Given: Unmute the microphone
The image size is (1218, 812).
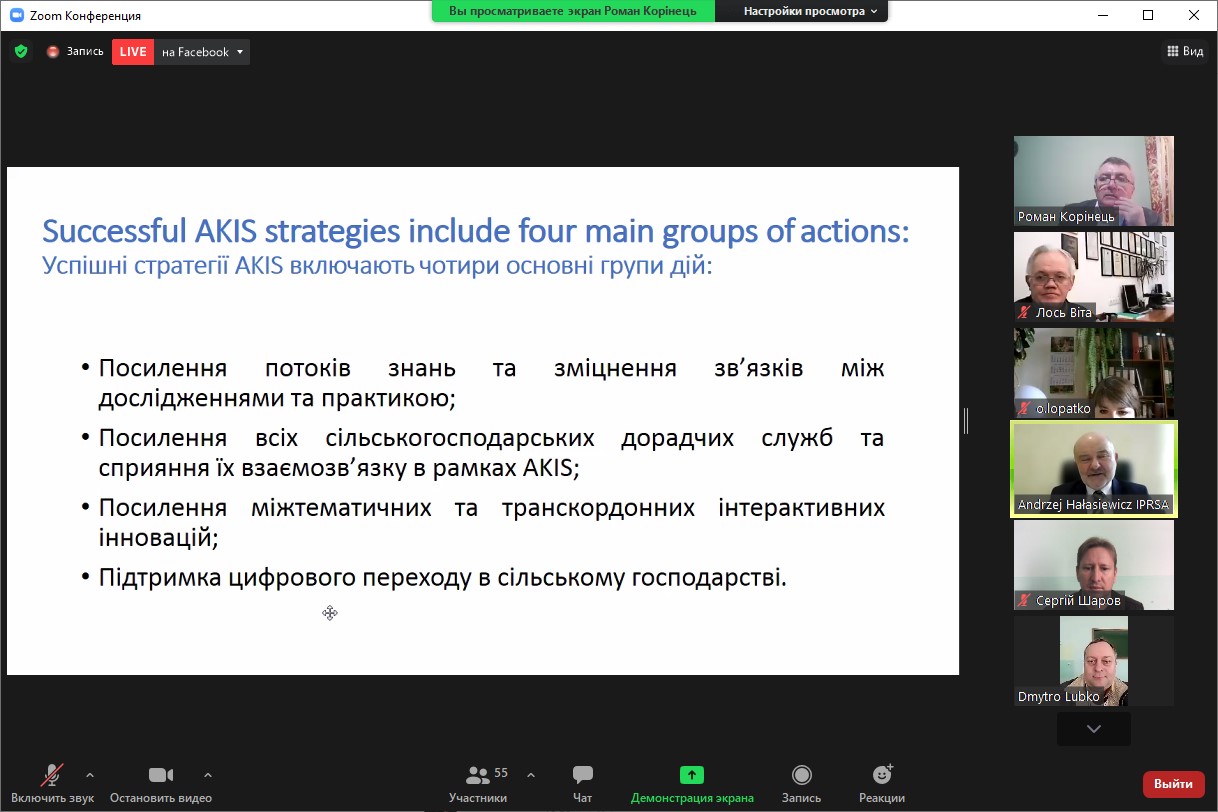Looking at the screenshot, I should [x=52, y=783].
